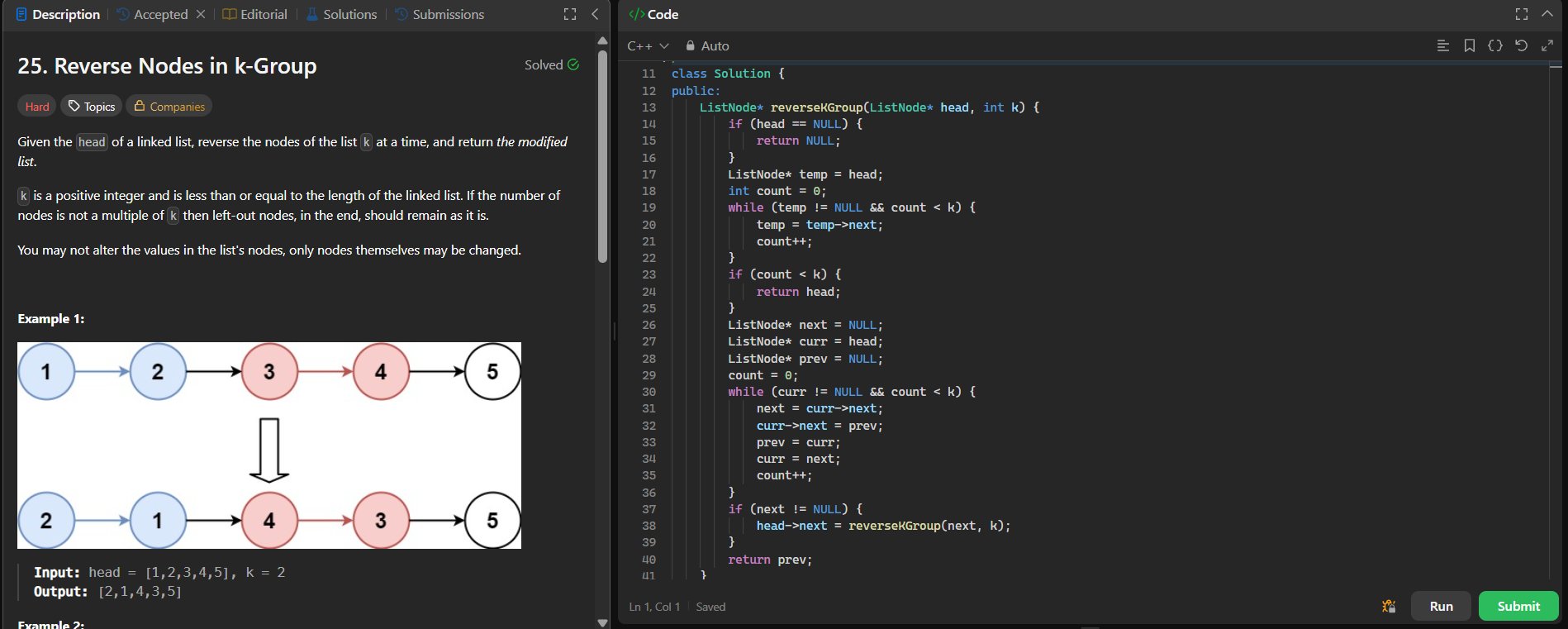Switch to the Editorial tab
This screenshot has height=629, width=1568.
(255, 14)
